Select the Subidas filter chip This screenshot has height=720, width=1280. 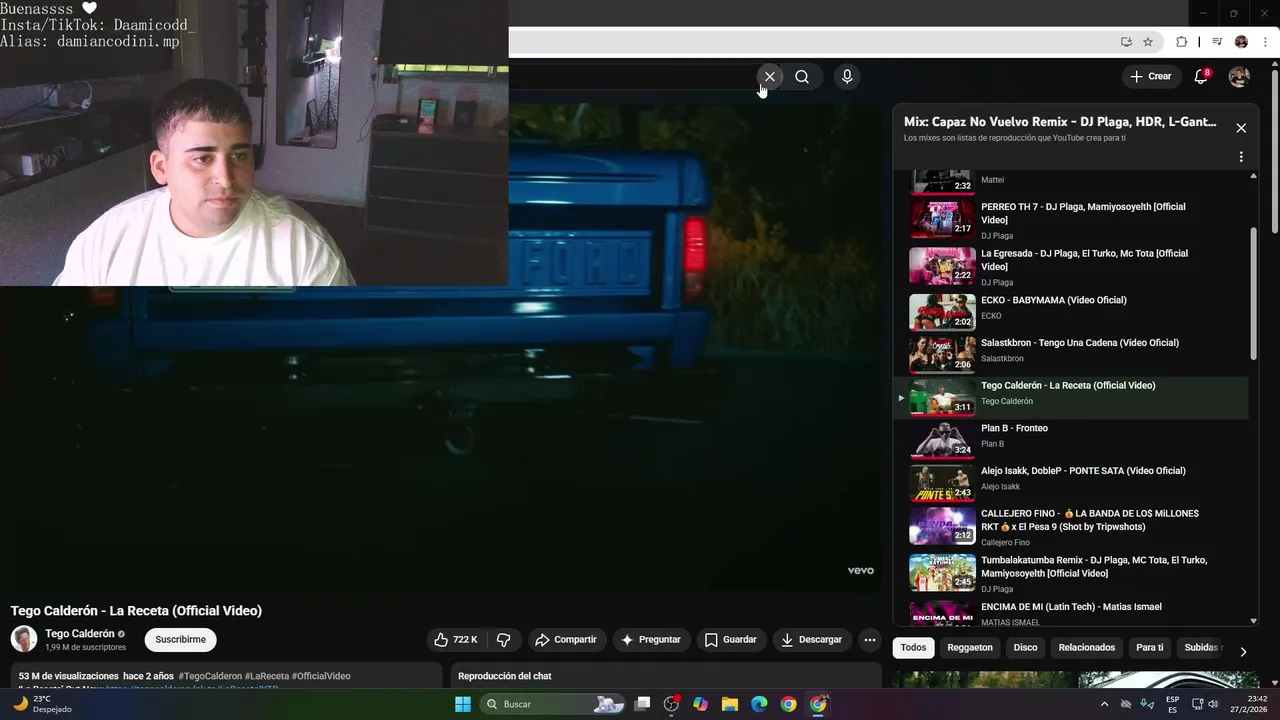tap(1200, 648)
